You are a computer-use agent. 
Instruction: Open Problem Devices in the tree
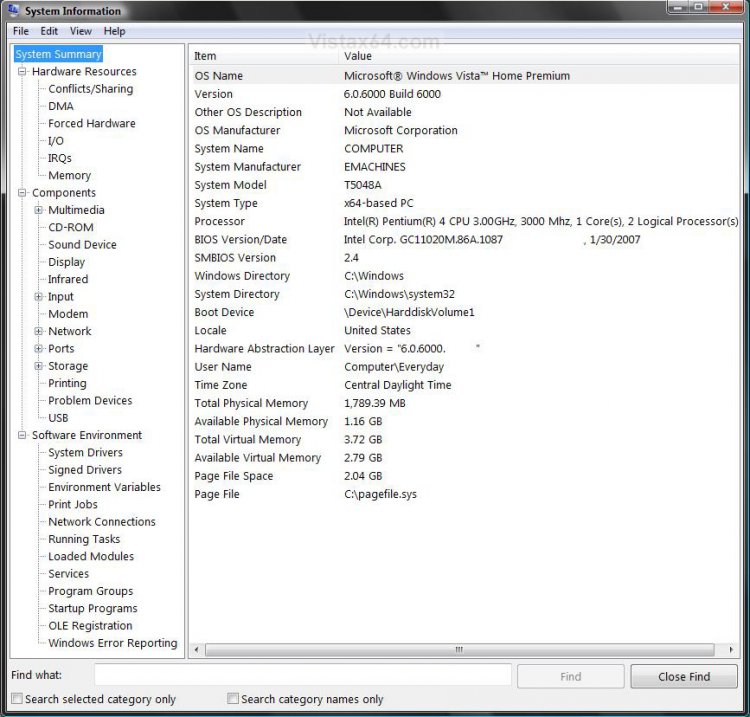(90, 400)
